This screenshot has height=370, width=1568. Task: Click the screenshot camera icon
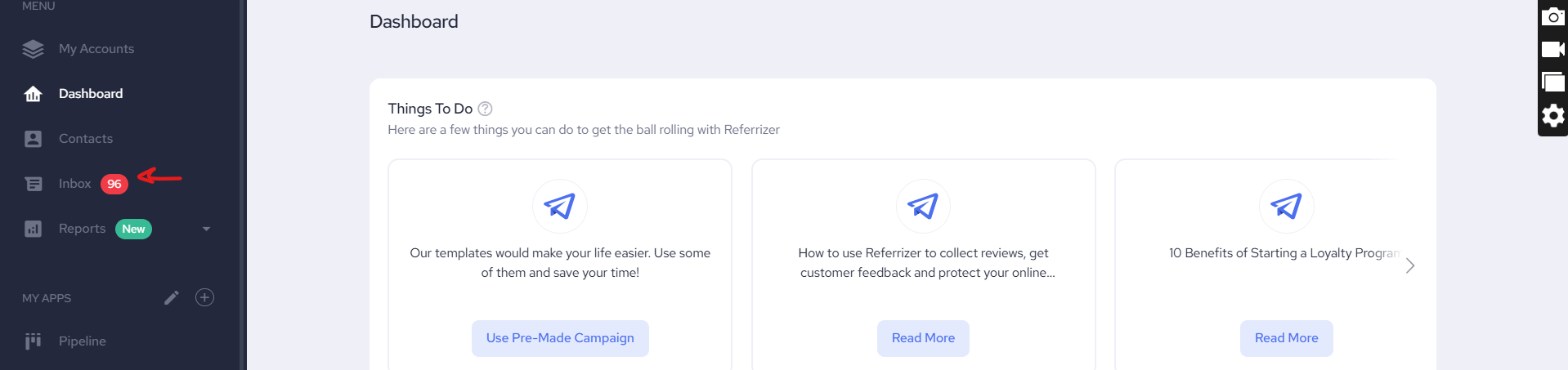click(x=1552, y=16)
